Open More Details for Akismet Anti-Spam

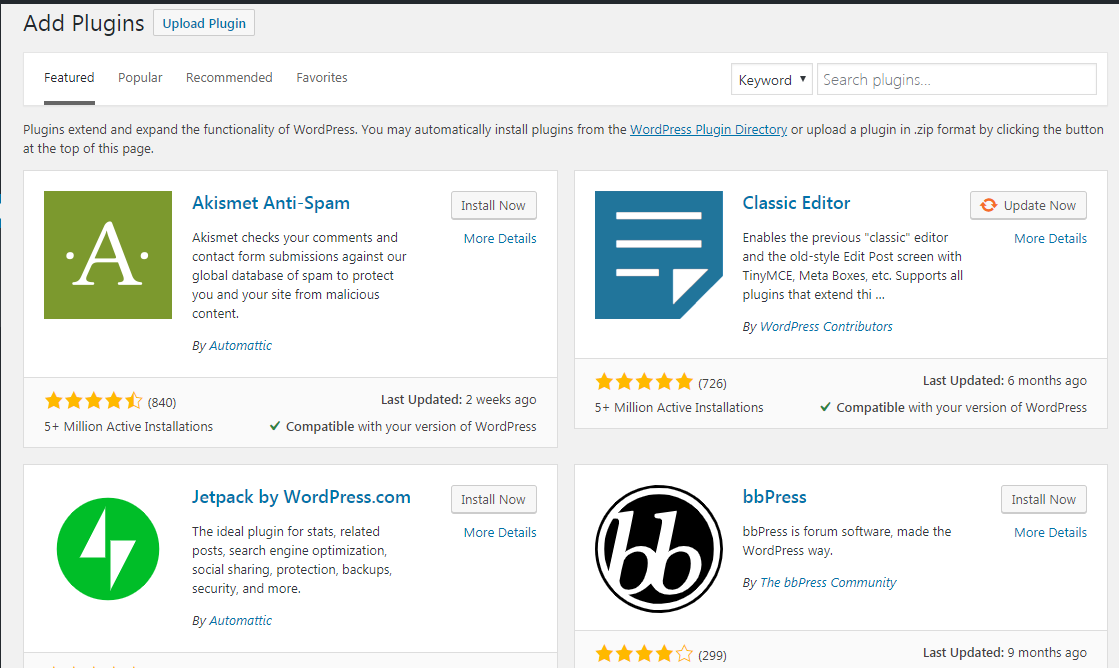tap(500, 238)
